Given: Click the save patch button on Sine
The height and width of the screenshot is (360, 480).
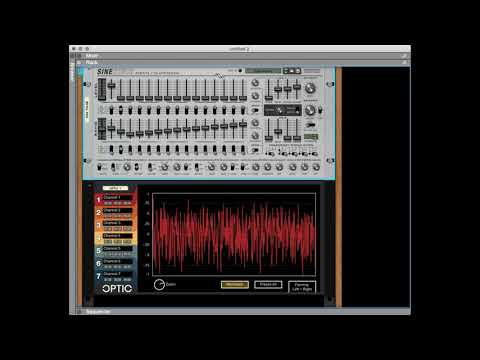Looking at the screenshot, I should [298, 71].
